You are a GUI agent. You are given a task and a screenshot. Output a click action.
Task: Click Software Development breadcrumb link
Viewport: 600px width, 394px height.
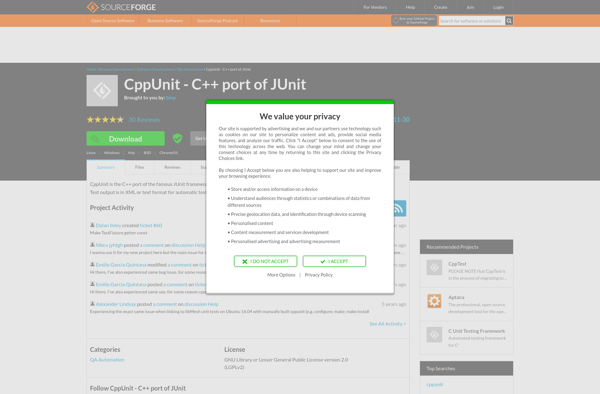(x=155, y=69)
